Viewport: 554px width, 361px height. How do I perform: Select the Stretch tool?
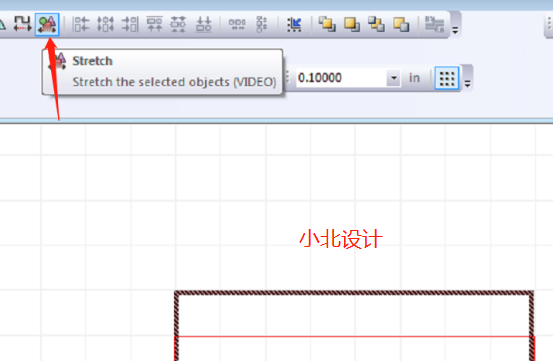tap(47, 24)
